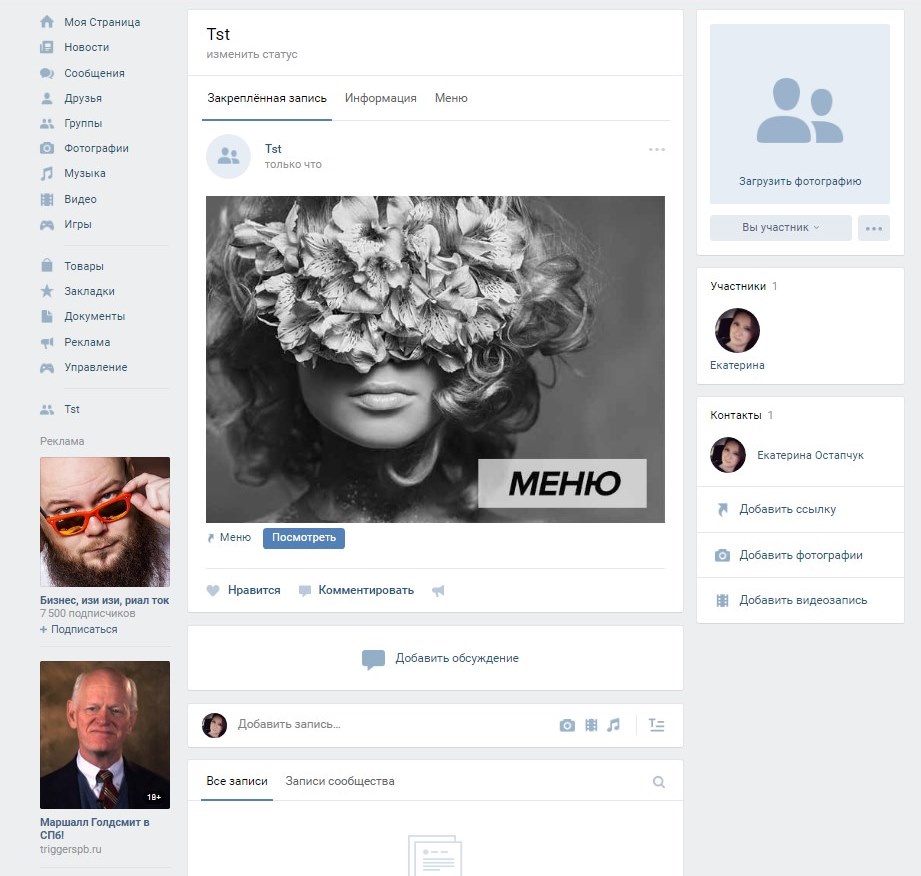The width and height of the screenshot is (921, 876).
Task: Click the Товары bag icon
Action: click(47, 266)
